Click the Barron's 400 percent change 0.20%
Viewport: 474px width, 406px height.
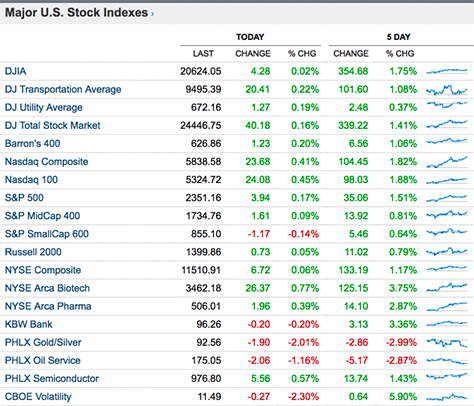(x=305, y=143)
